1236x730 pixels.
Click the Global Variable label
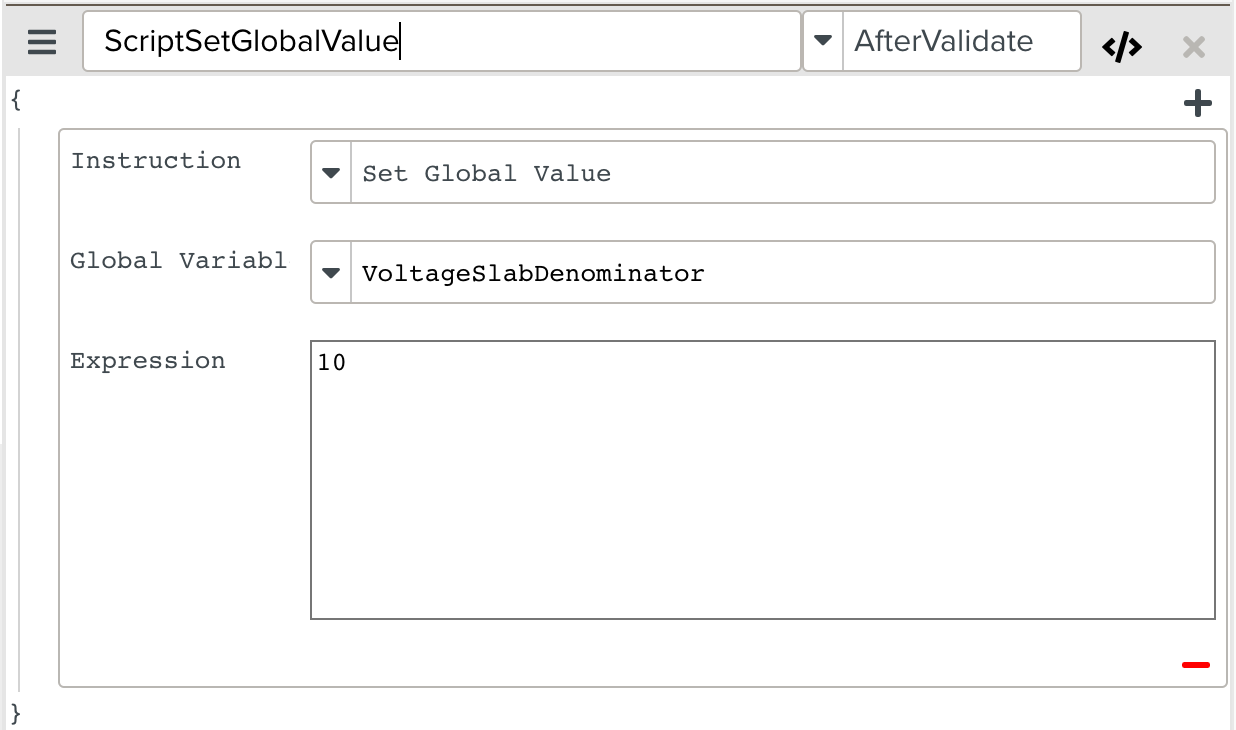178,260
